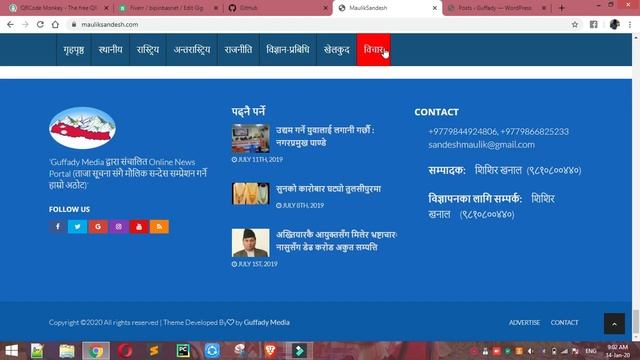Open the Chrome menu three dots
The width and height of the screenshot is (640, 360).
(x=630, y=24)
